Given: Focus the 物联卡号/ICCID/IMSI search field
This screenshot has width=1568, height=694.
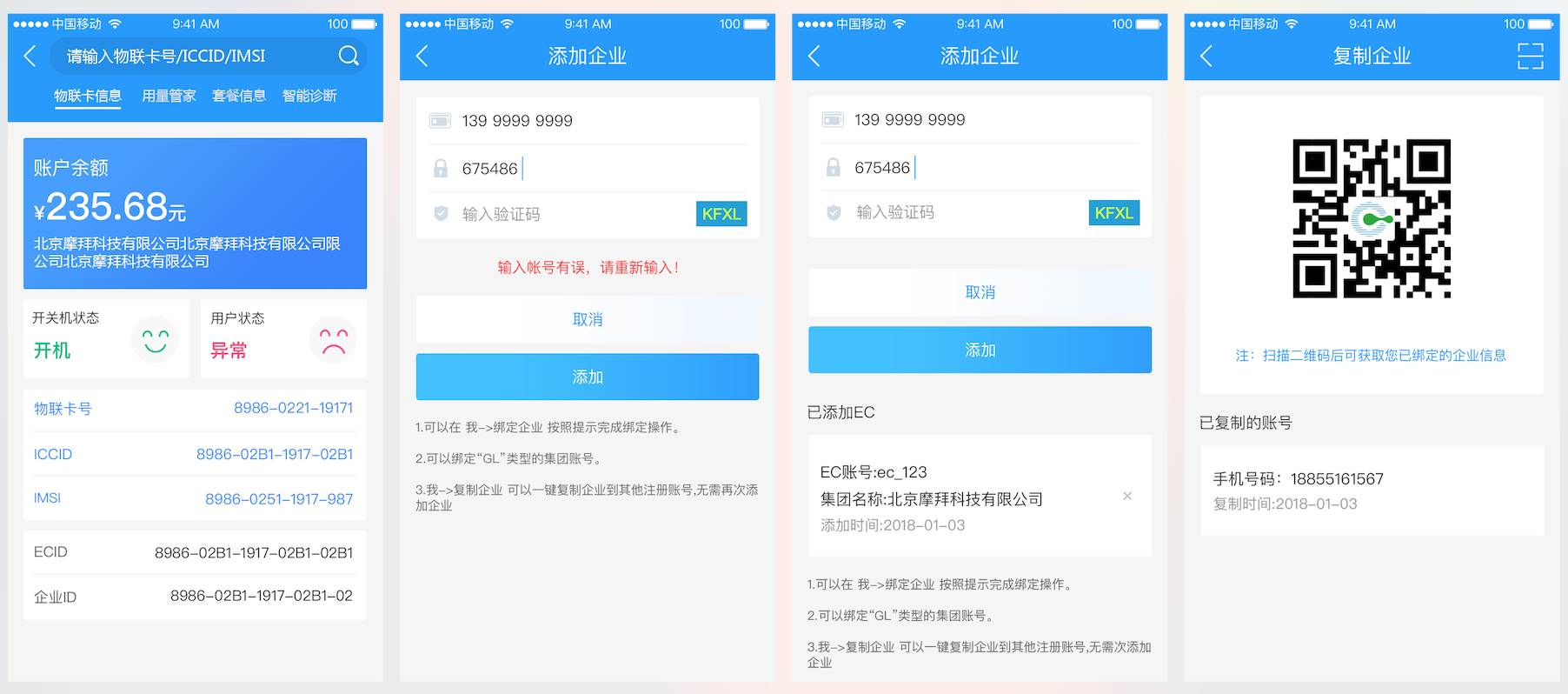Looking at the screenshot, I should coord(209,56).
